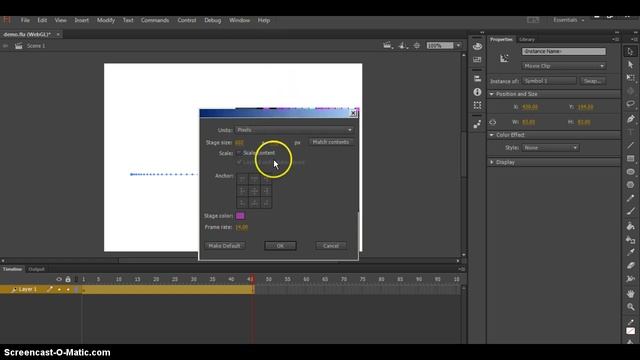The width and height of the screenshot is (640, 360).
Task: Open the Swatches panel icon
Action: pyautogui.click(x=477, y=60)
